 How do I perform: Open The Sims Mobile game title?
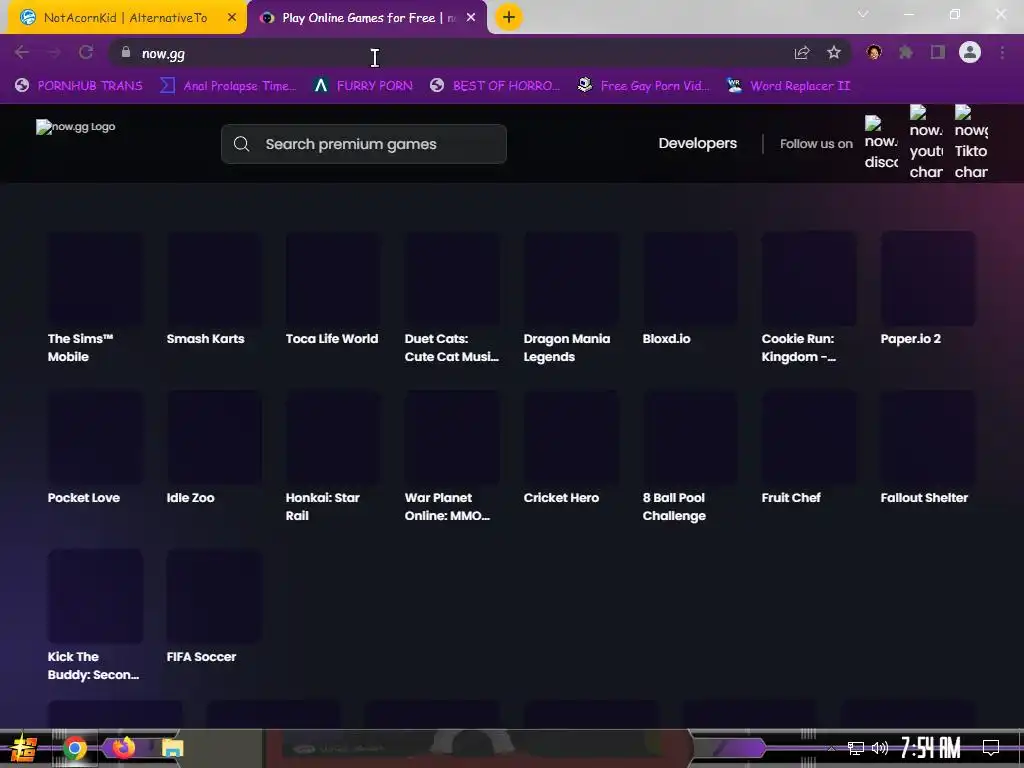tap(80, 347)
